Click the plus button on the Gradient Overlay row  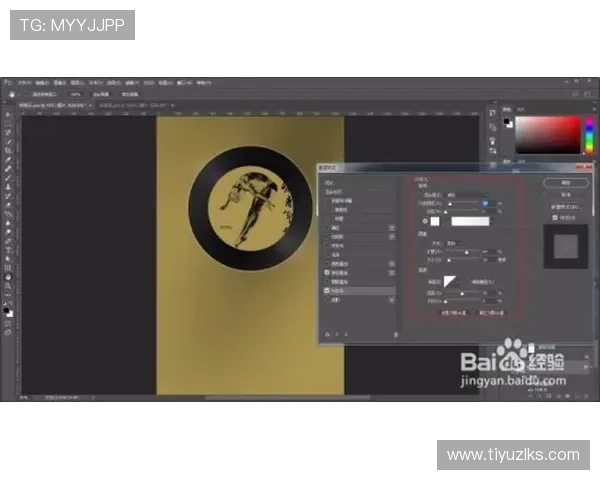(392, 273)
